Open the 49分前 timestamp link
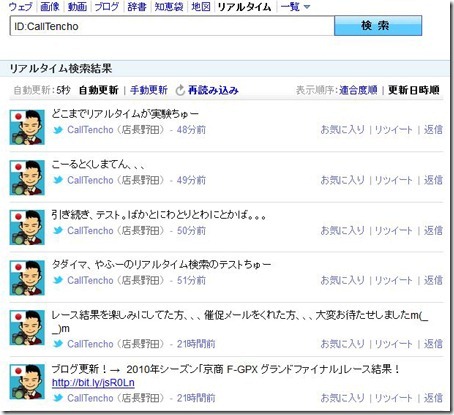 191,180
